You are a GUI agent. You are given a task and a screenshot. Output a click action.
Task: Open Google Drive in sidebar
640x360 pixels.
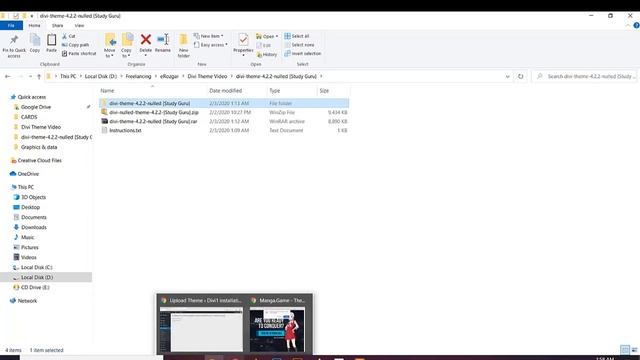point(36,107)
